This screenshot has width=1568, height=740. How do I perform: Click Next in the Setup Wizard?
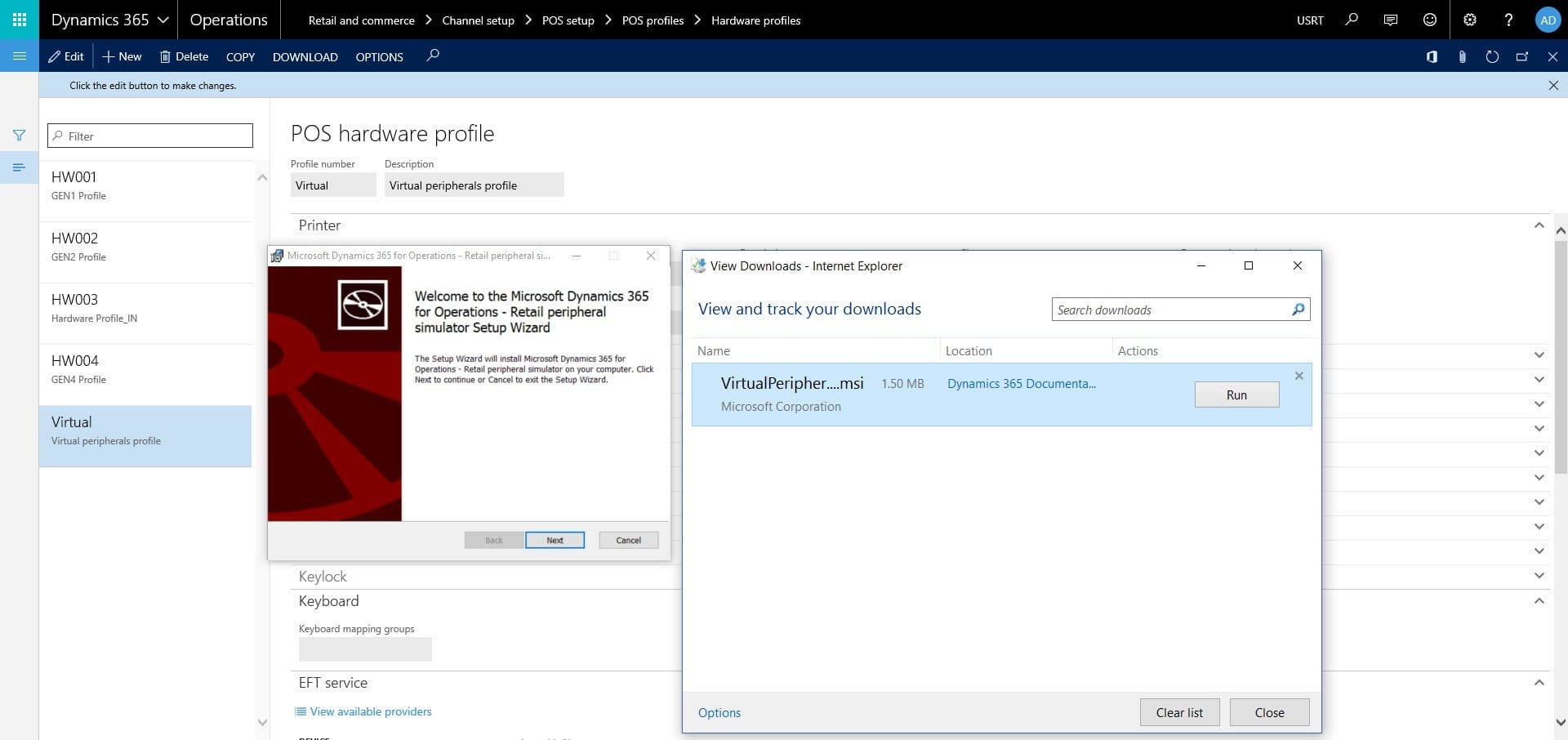555,540
